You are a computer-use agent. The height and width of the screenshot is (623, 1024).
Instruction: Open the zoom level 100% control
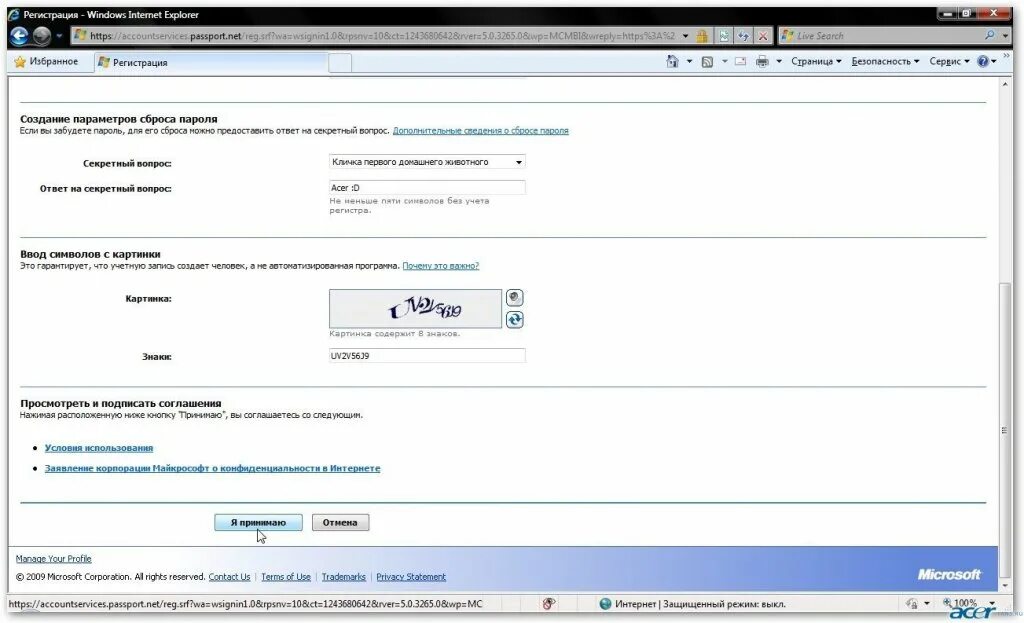(x=969, y=603)
